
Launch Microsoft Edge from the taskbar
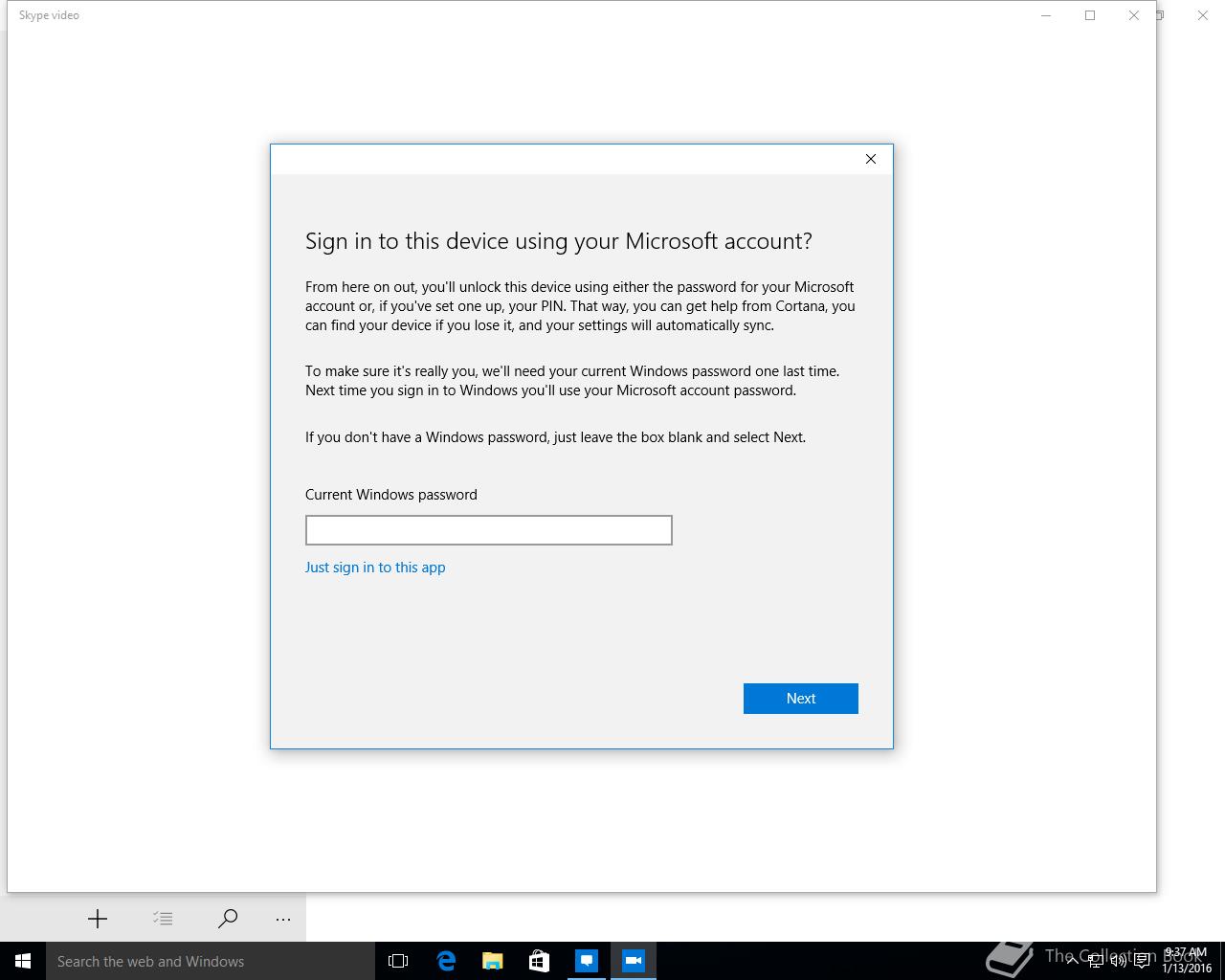click(x=446, y=961)
